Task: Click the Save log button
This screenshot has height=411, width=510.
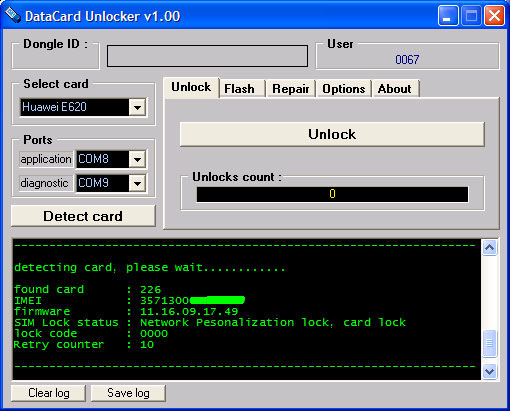Action: tap(128, 393)
